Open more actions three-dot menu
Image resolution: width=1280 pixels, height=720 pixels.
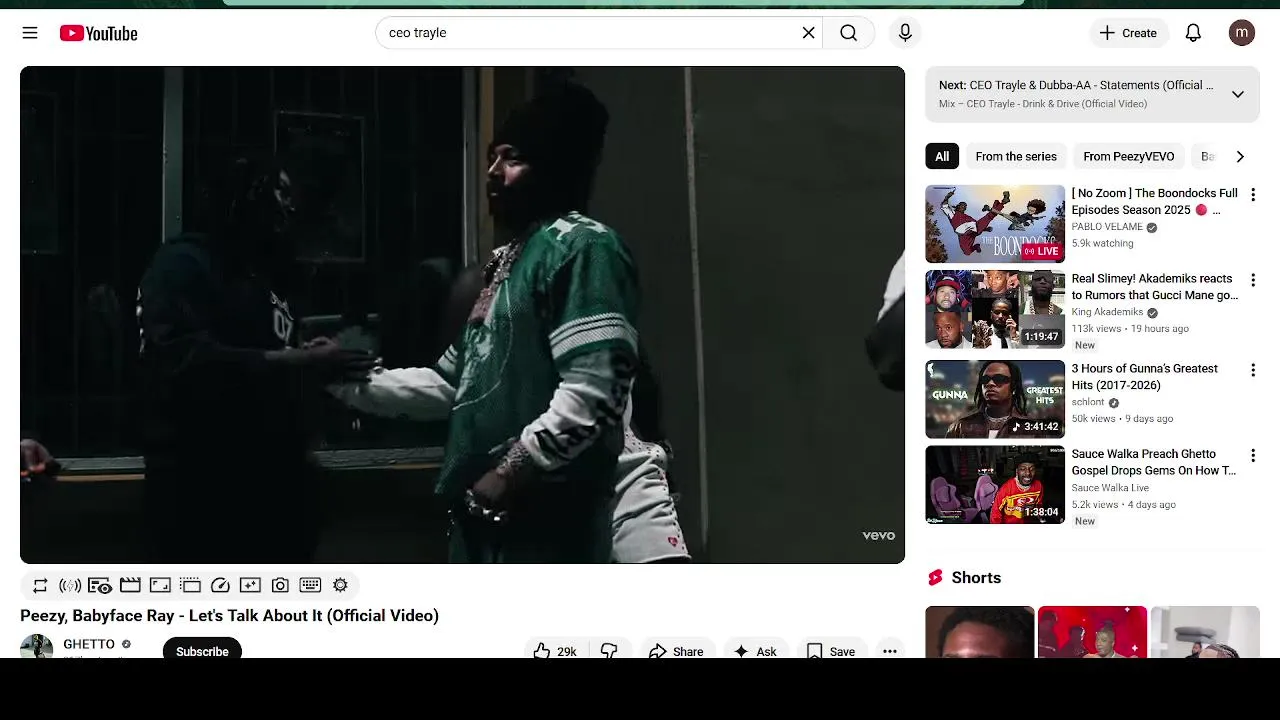pyautogui.click(x=889, y=651)
